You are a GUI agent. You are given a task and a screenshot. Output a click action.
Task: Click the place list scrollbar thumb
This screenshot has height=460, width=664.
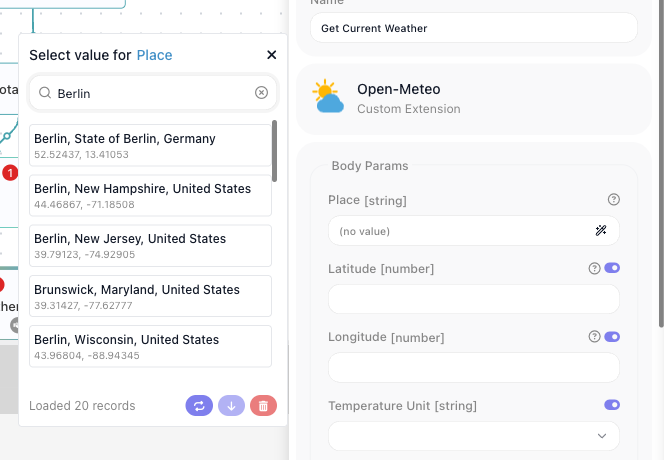[274, 151]
